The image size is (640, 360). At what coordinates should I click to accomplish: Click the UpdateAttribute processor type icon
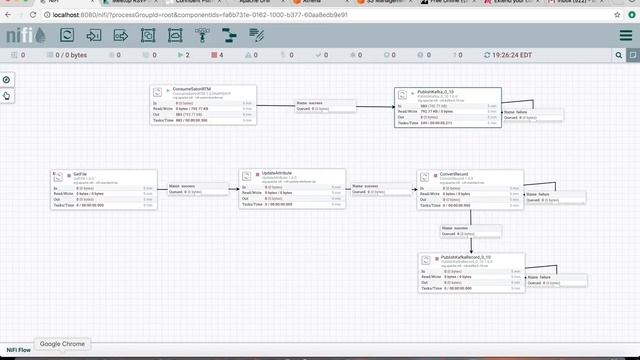[246, 176]
